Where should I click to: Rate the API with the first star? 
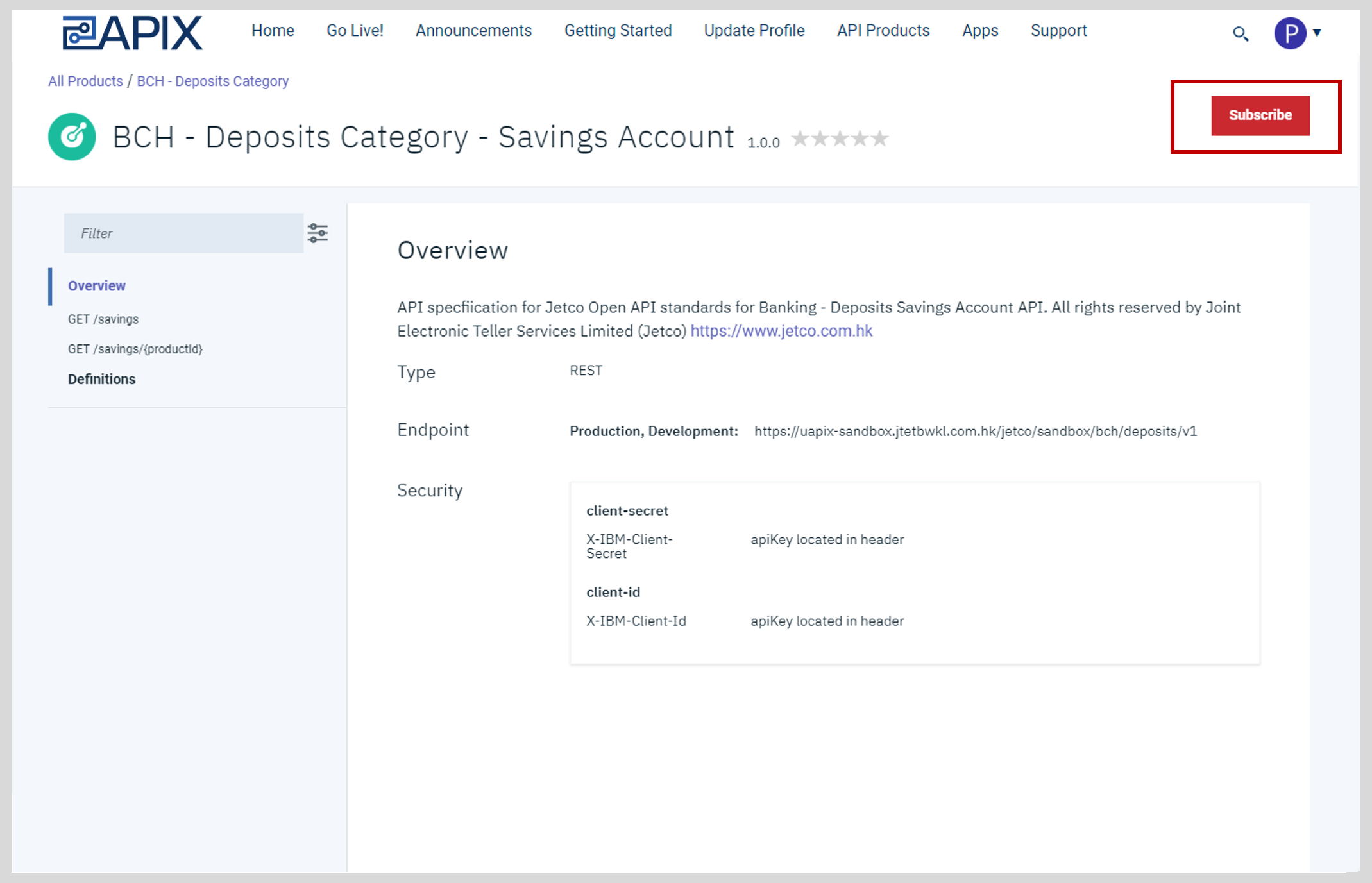click(800, 138)
